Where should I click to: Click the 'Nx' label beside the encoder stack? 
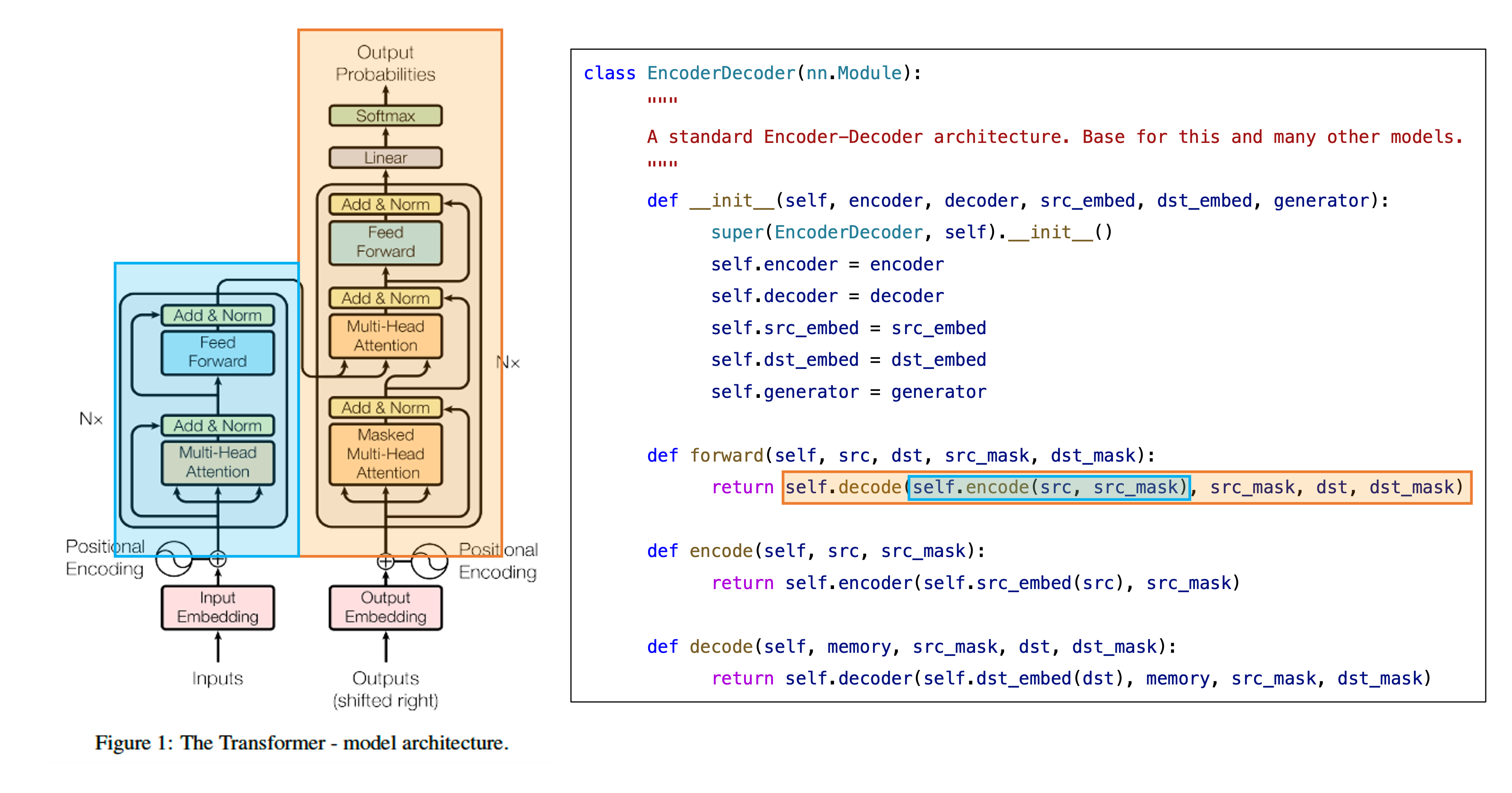(x=91, y=418)
